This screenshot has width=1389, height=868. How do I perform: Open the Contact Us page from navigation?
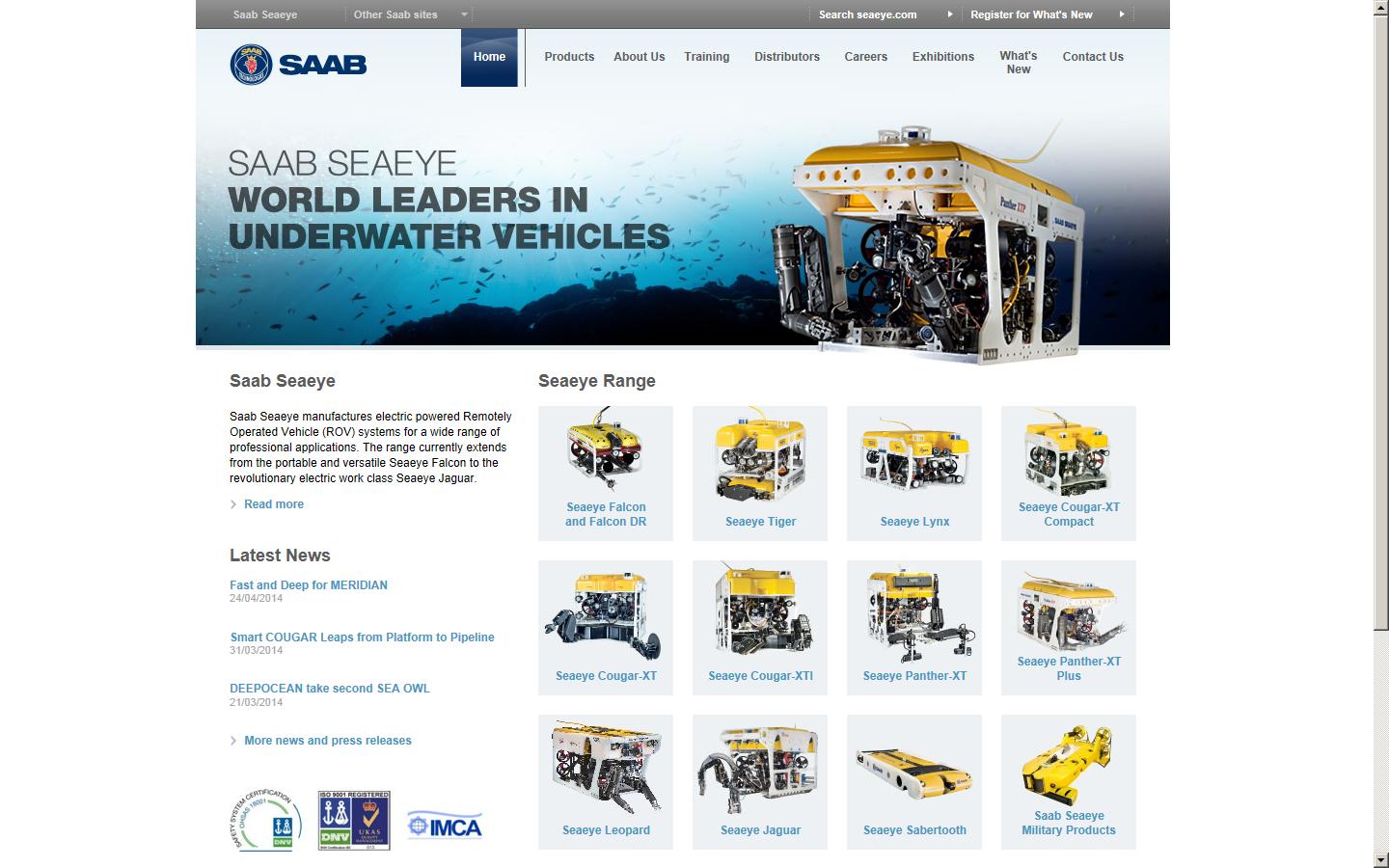1093,57
